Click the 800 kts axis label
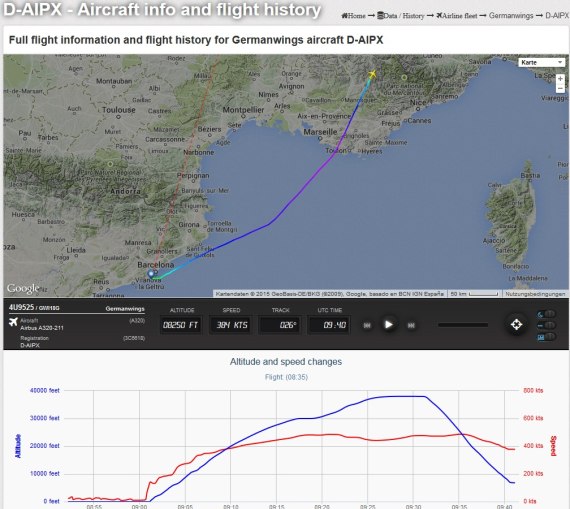Image resolution: width=570 pixels, height=509 pixels. 533,390
